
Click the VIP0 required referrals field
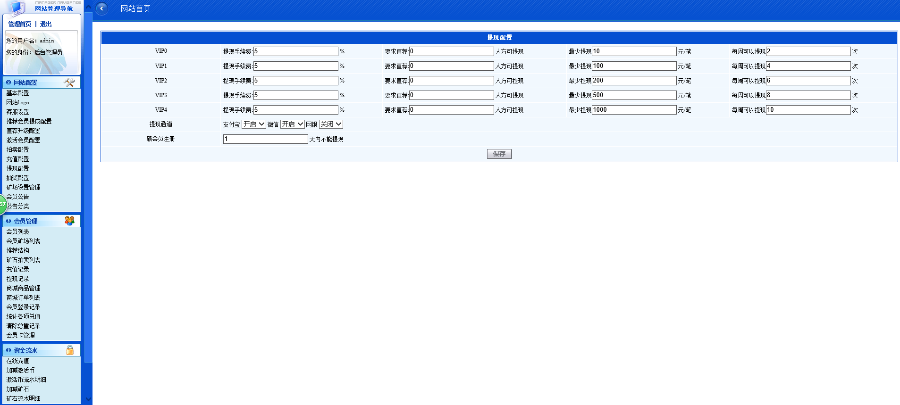tap(452, 51)
